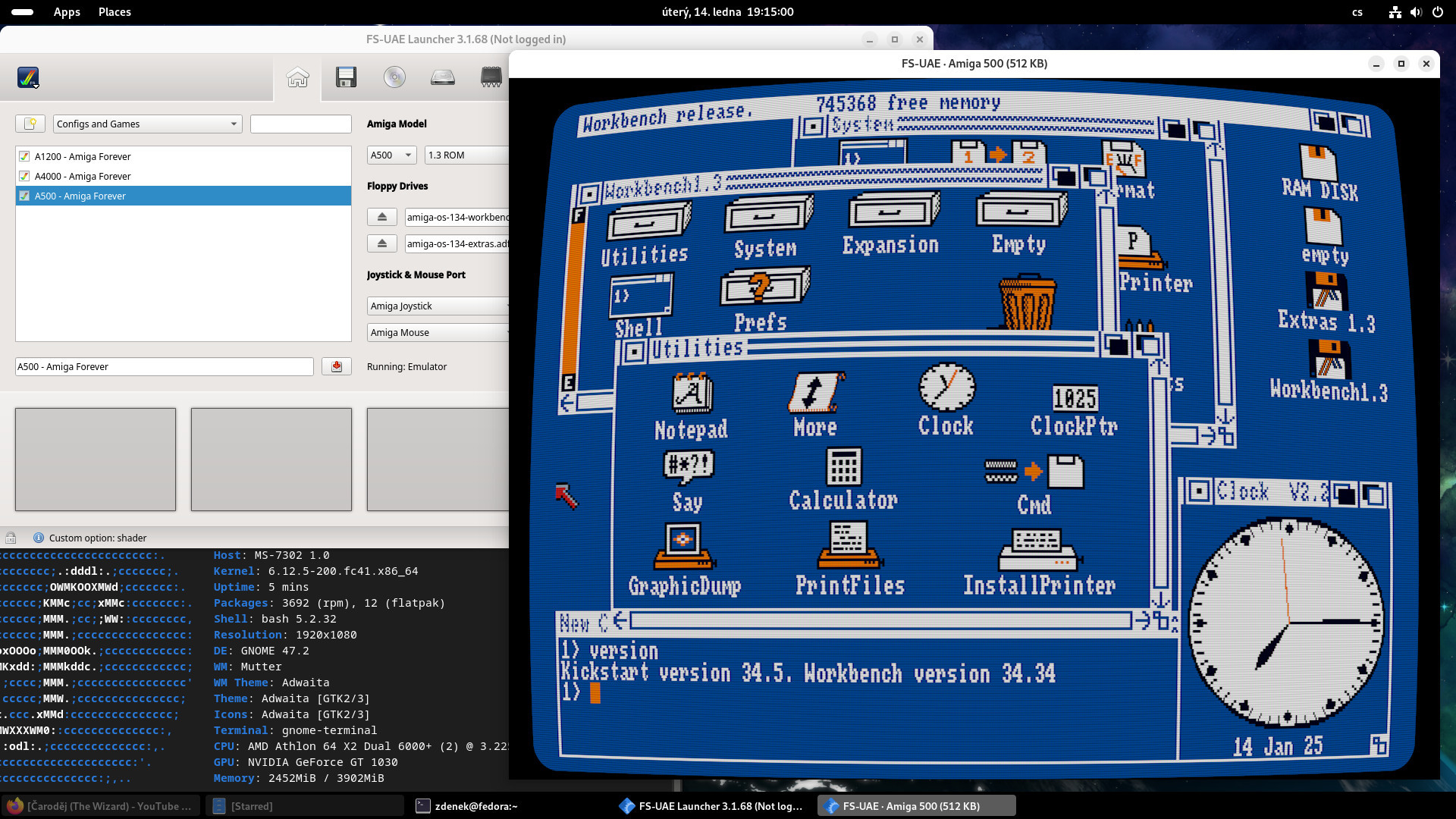
Task: Open the Places menu in the top bar
Action: [x=115, y=12]
